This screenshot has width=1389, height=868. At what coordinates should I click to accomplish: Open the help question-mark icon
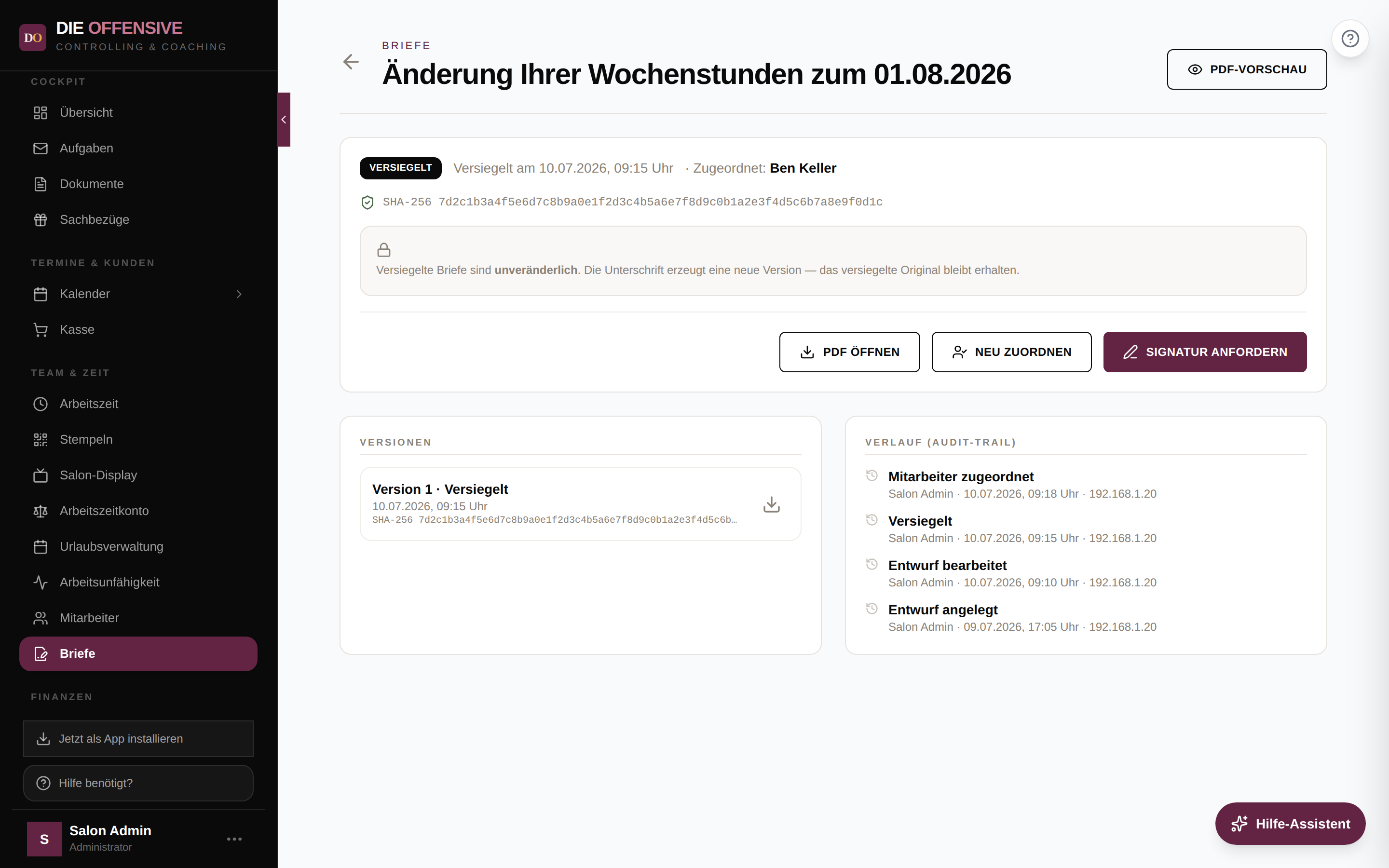[1350, 39]
